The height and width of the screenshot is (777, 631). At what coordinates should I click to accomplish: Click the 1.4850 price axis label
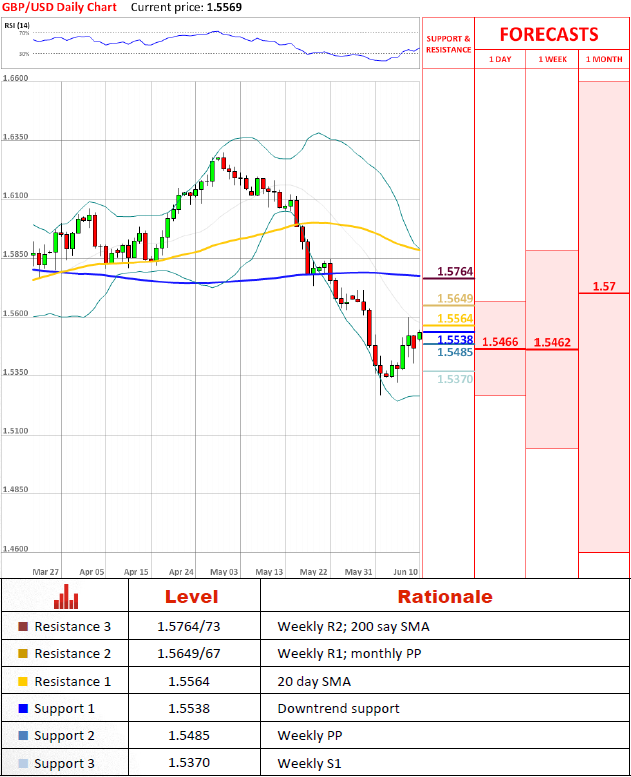pos(15,489)
